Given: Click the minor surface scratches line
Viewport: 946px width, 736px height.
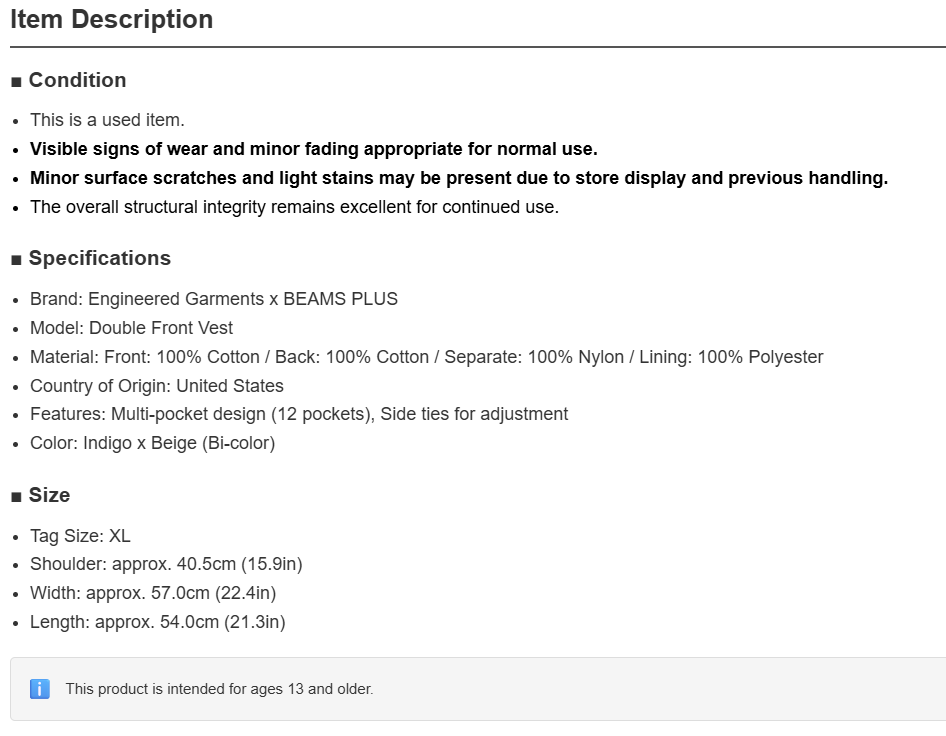Looking at the screenshot, I should pyautogui.click(x=459, y=178).
